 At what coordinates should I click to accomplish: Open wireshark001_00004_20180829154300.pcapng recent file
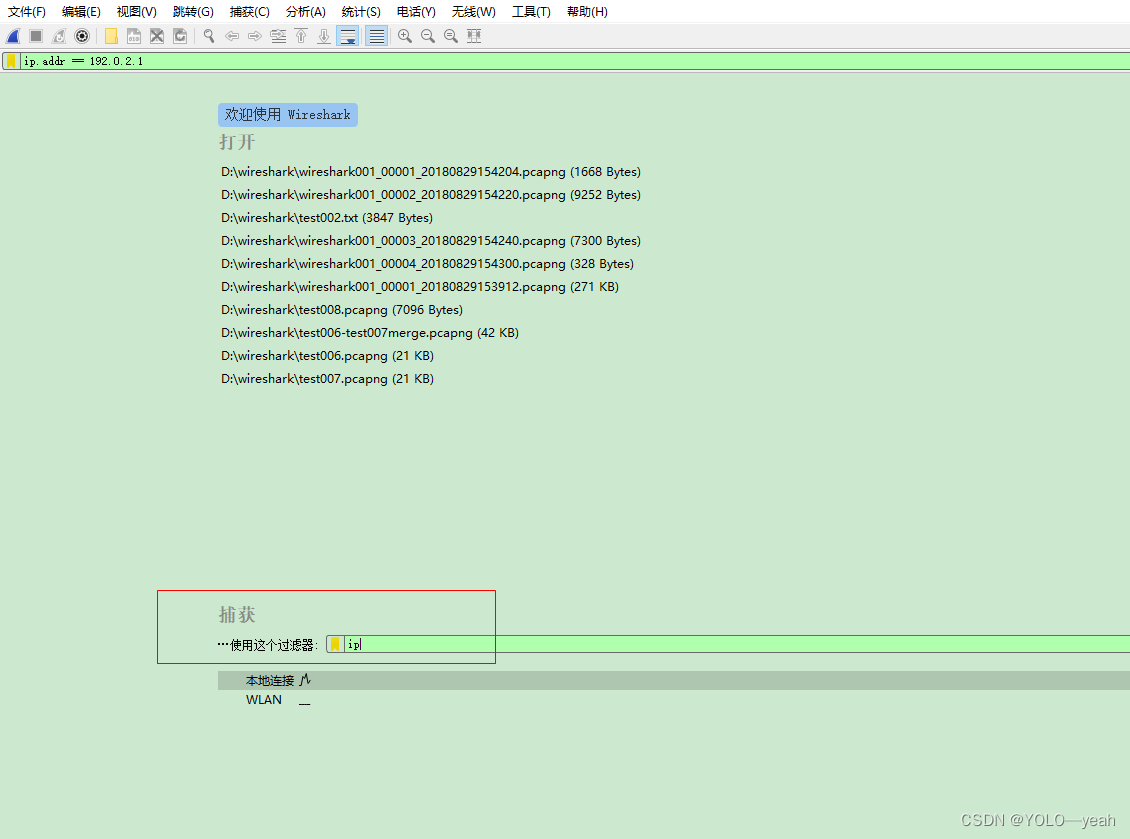(427, 264)
